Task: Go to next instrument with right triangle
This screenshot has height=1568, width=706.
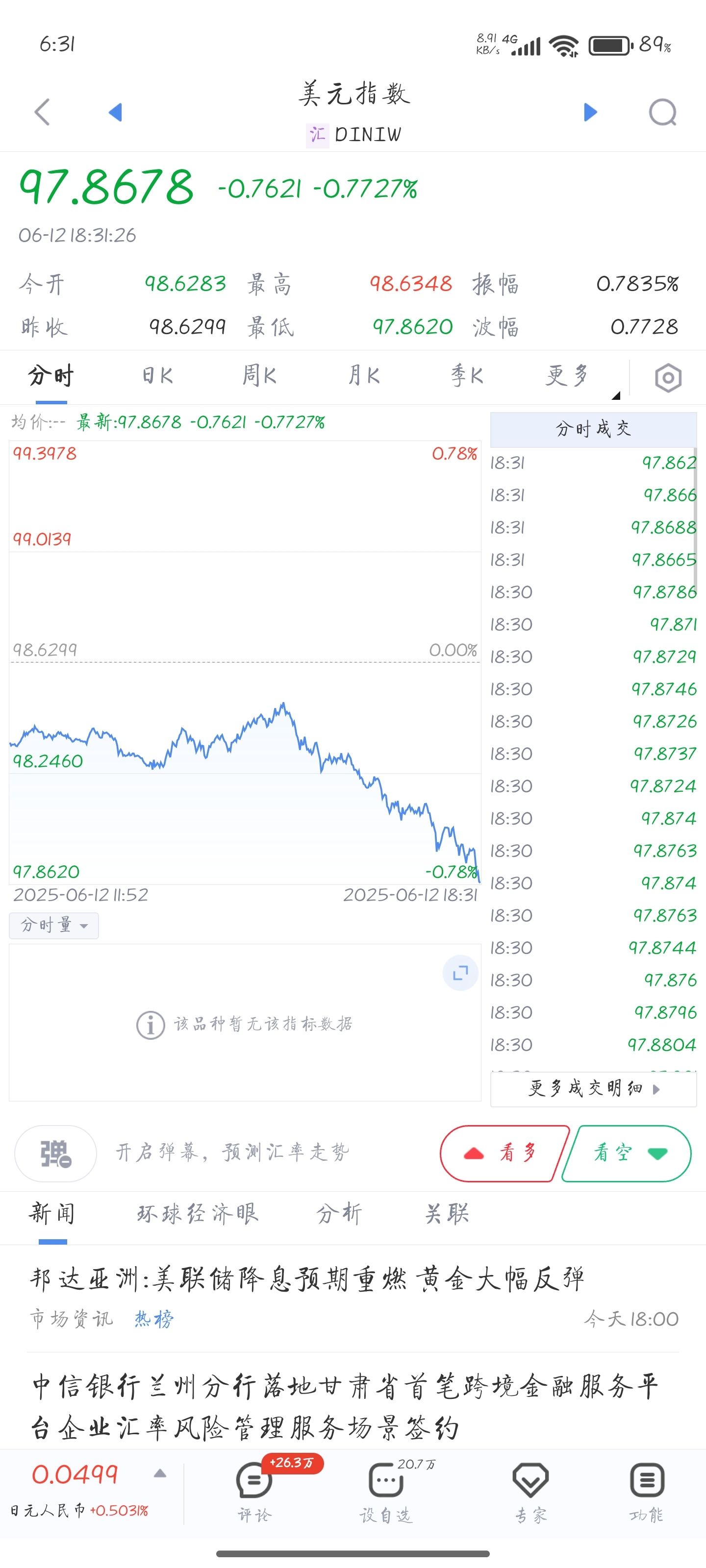Action: [590, 112]
